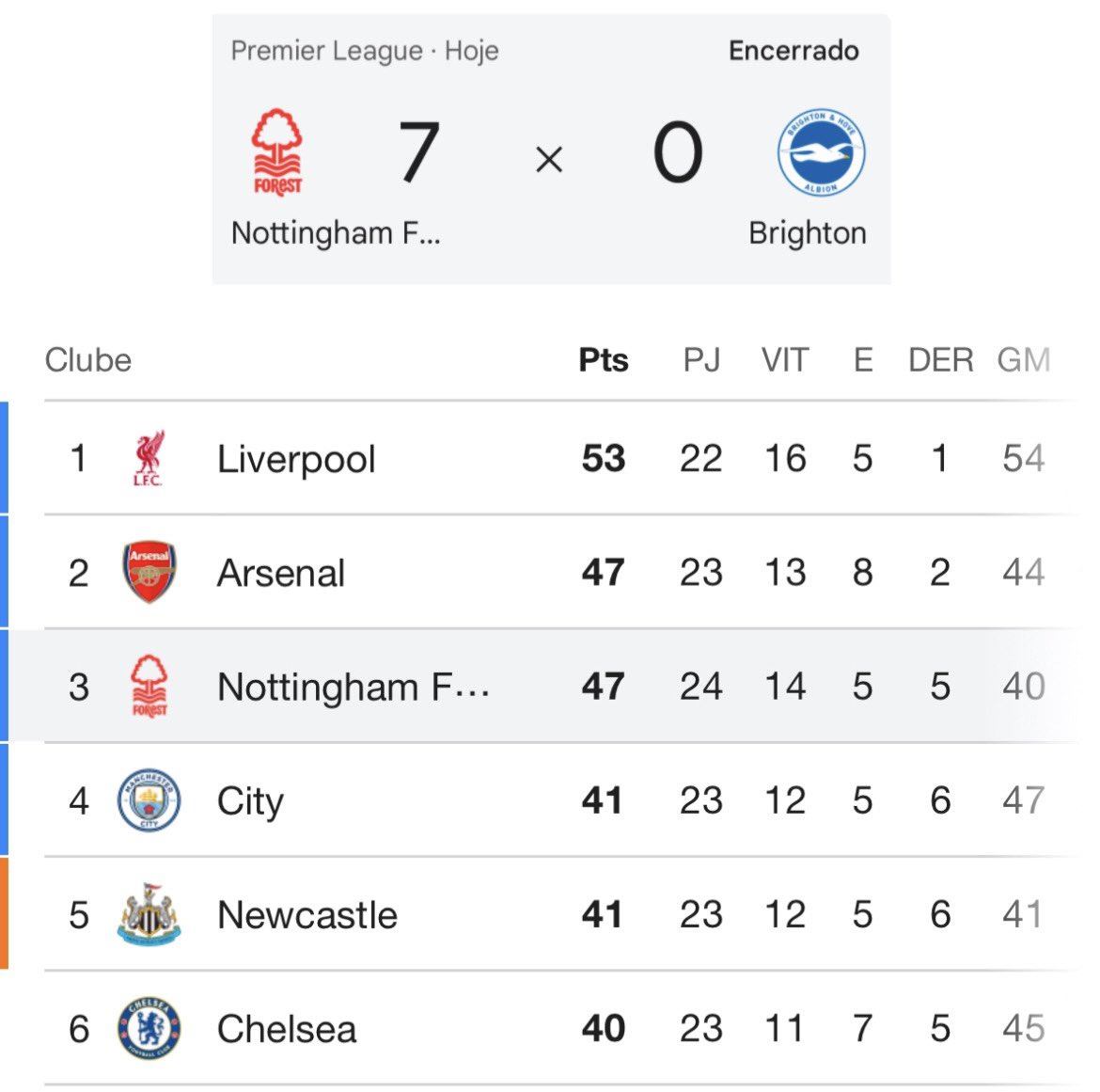
Task: Click the Brighton crest in match card
Action: pos(821,152)
